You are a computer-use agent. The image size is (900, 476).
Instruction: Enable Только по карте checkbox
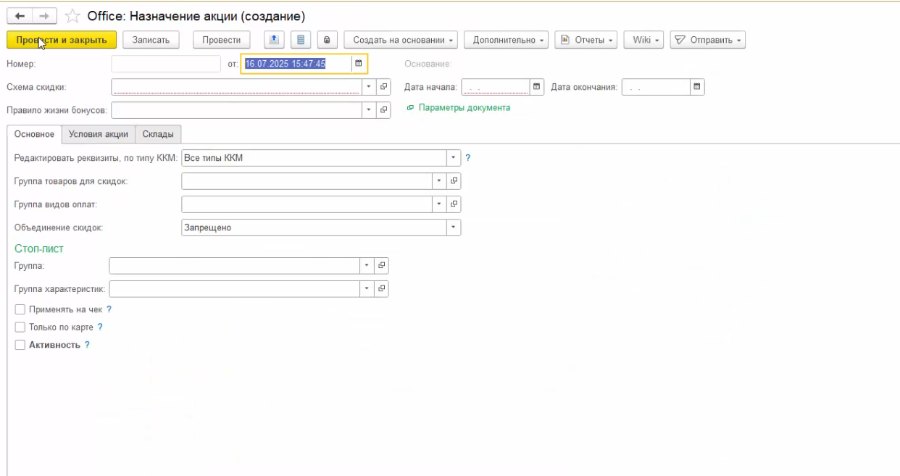(20, 327)
